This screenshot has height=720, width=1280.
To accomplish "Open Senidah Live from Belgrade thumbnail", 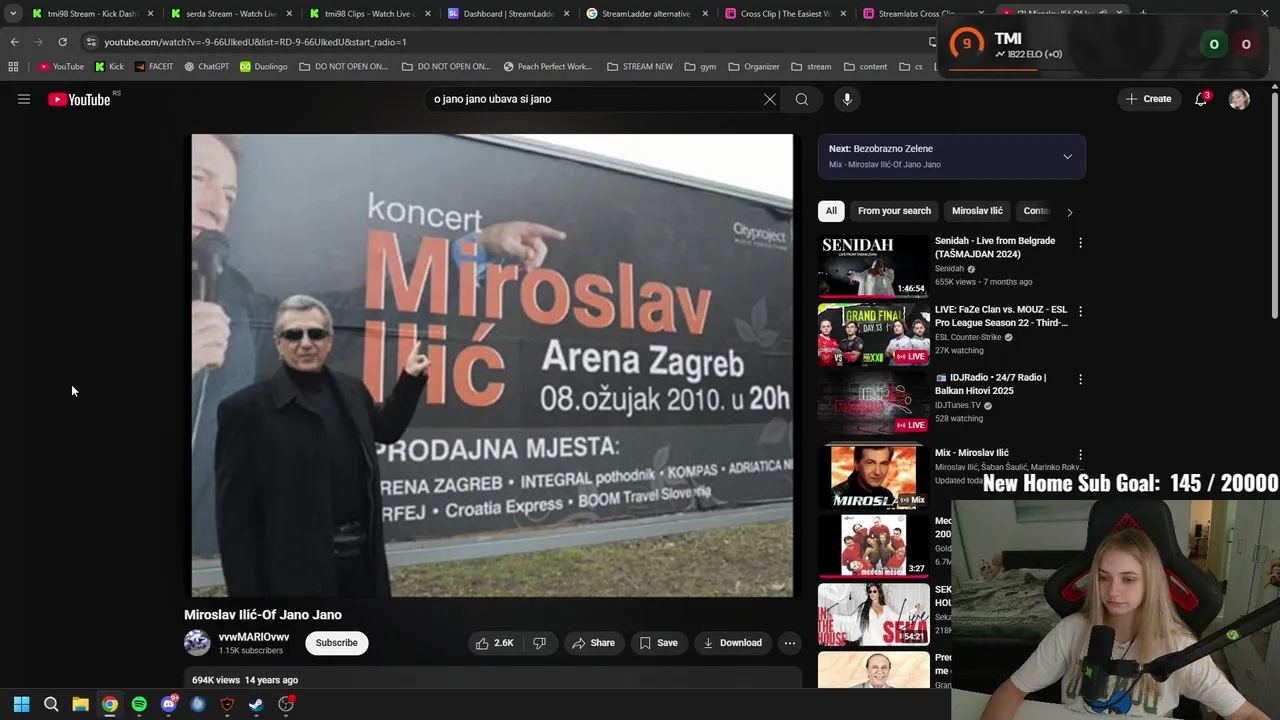I will pos(874,266).
